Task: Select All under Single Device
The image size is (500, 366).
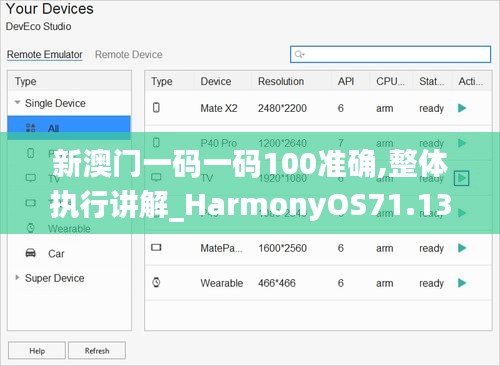Action: (69, 128)
